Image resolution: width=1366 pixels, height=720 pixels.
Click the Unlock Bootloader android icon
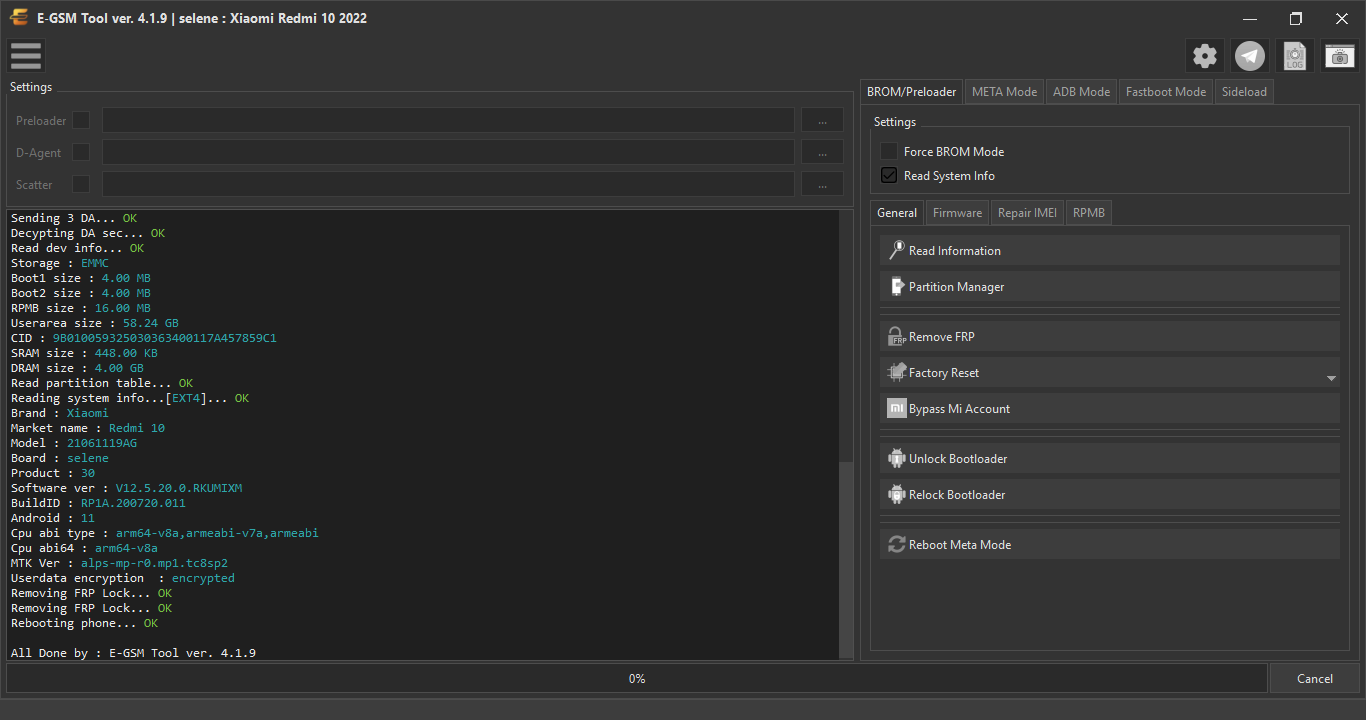897,458
